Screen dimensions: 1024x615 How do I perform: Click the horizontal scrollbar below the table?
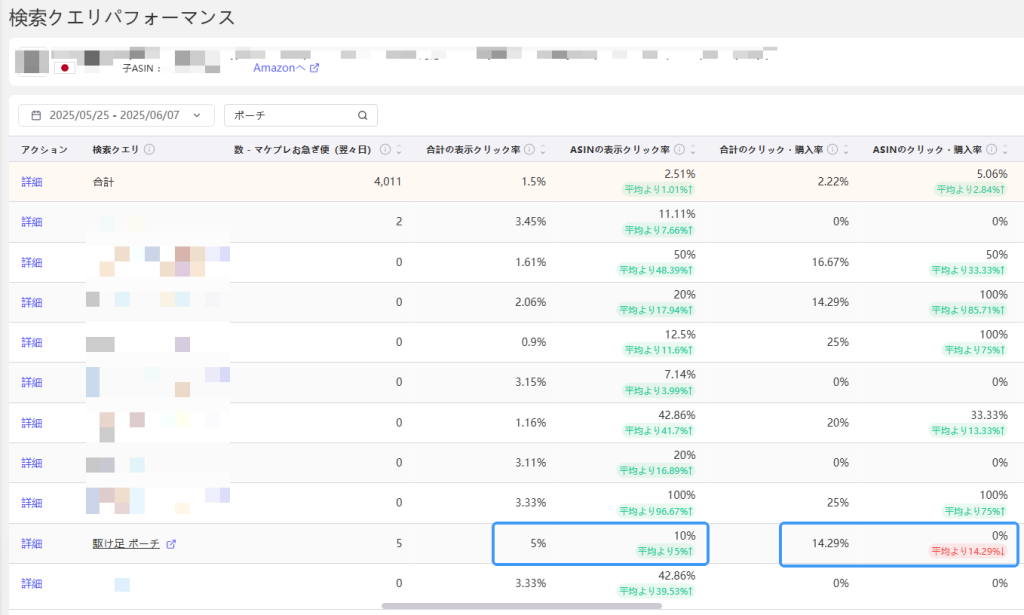pos(521,606)
